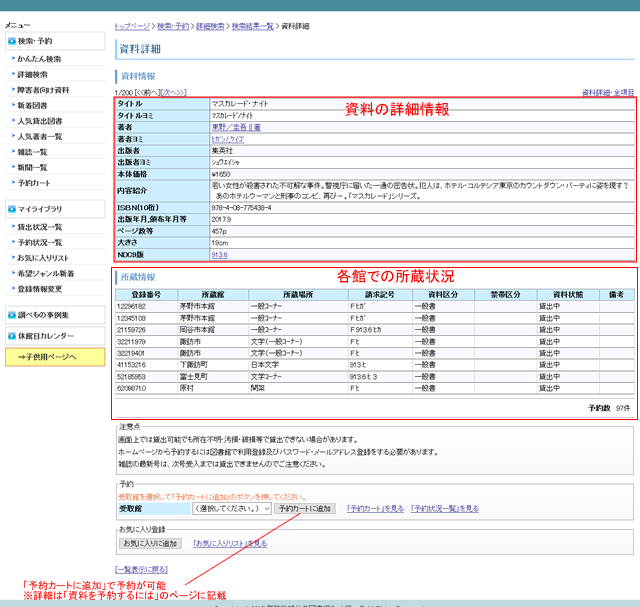
Task: Click the author reading ヒガシノケイゴ link
Action: [228, 139]
